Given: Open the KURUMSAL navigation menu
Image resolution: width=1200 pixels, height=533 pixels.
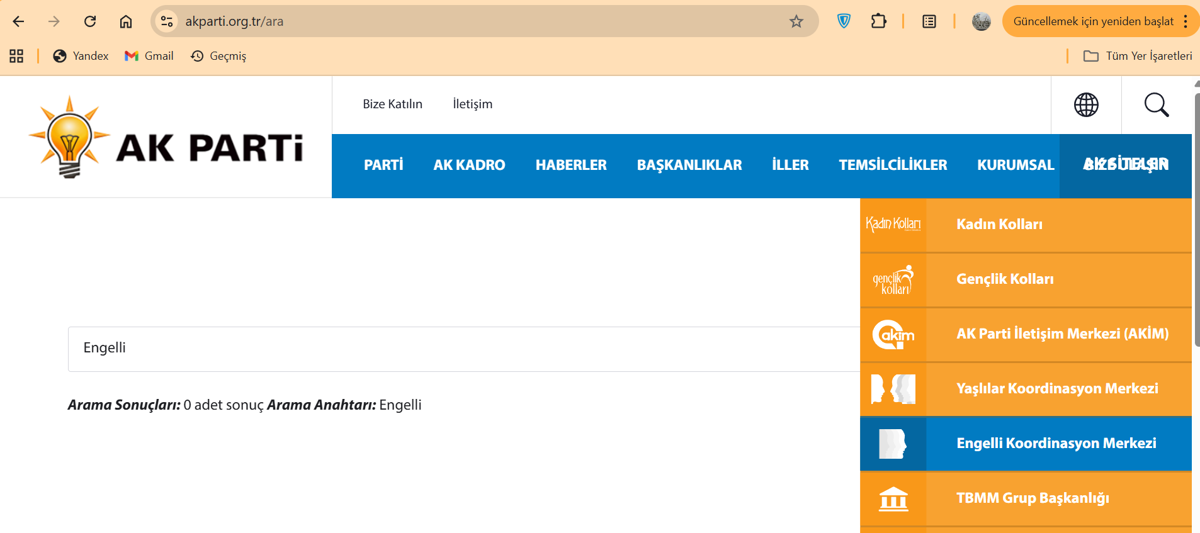Looking at the screenshot, I should coord(1015,165).
